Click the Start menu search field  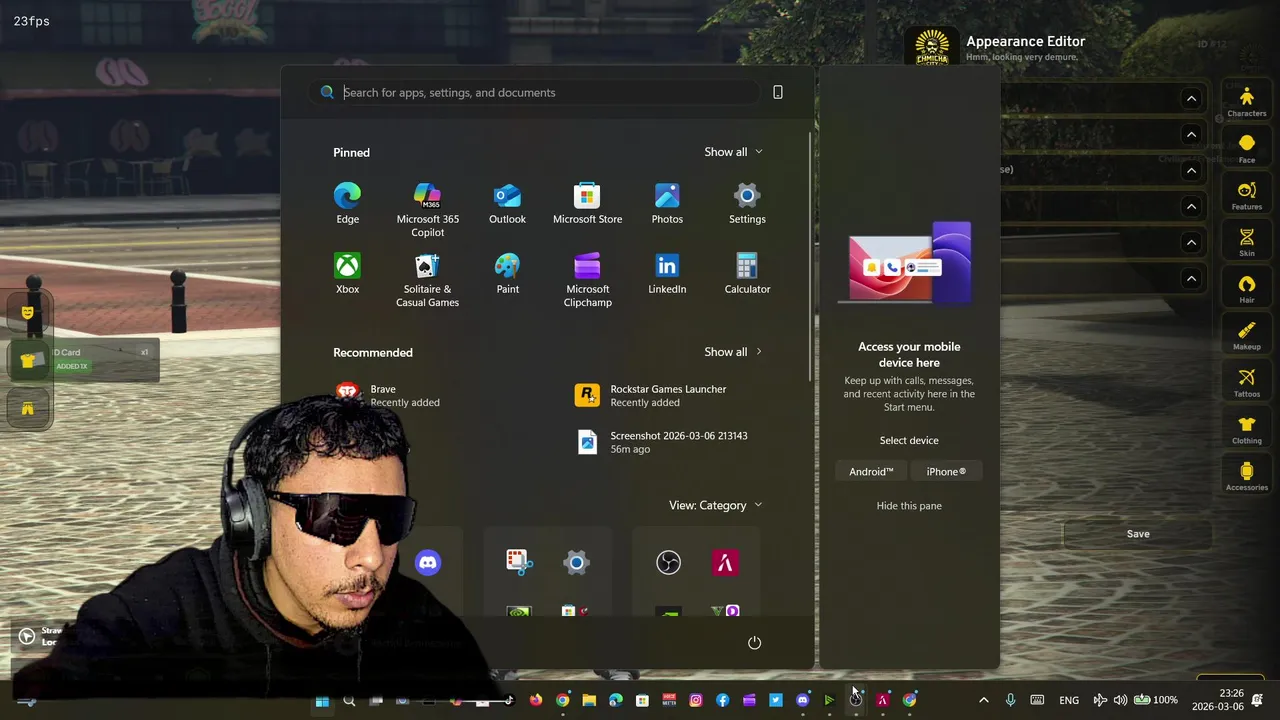click(x=534, y=92)
